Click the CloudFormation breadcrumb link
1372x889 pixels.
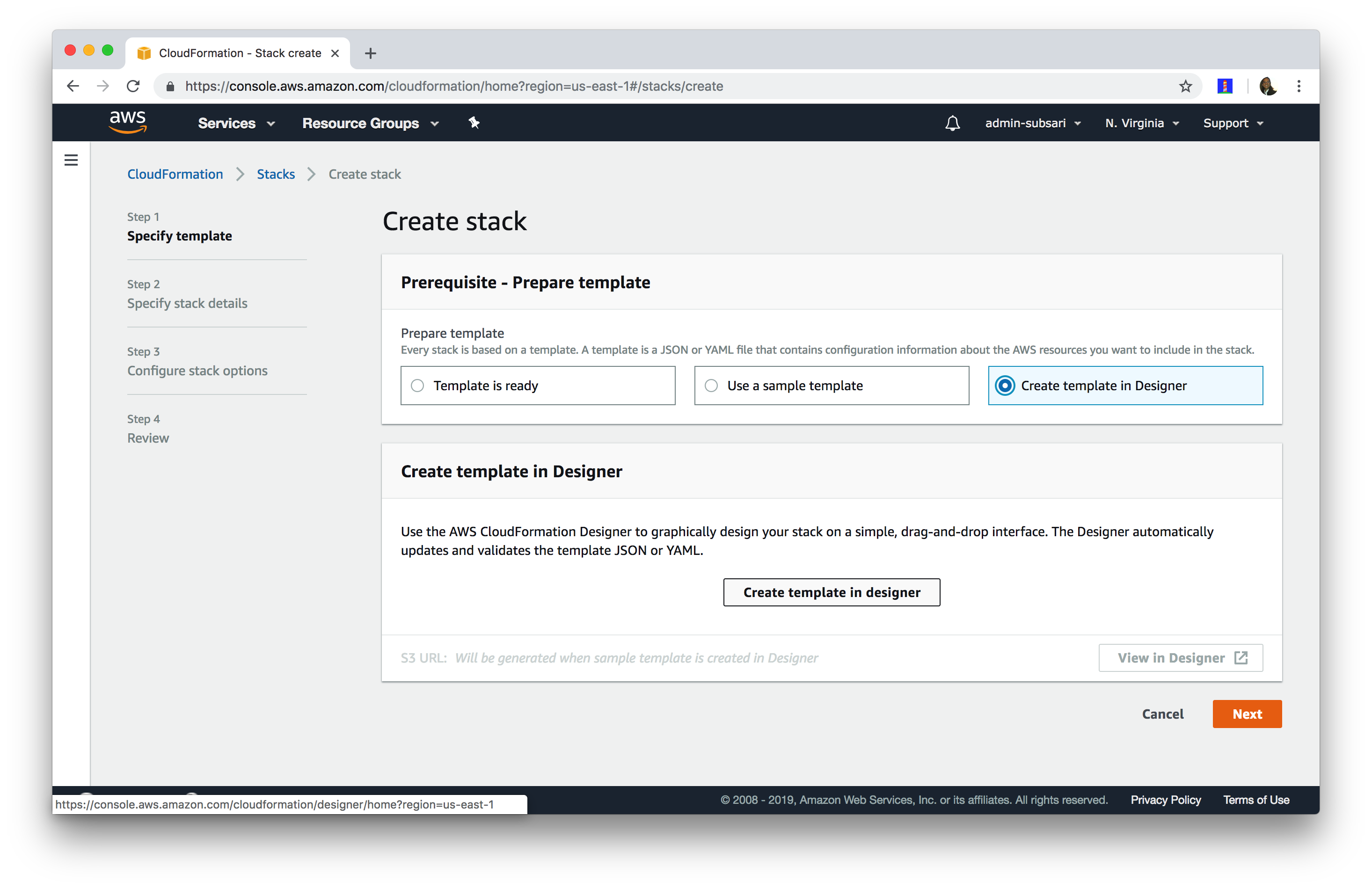(175, 173)
